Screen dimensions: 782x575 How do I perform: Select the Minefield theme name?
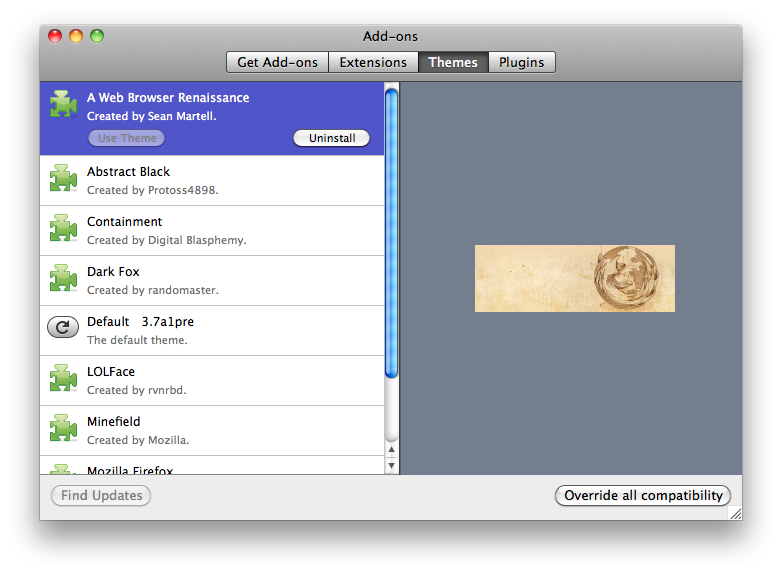[114, 421]
